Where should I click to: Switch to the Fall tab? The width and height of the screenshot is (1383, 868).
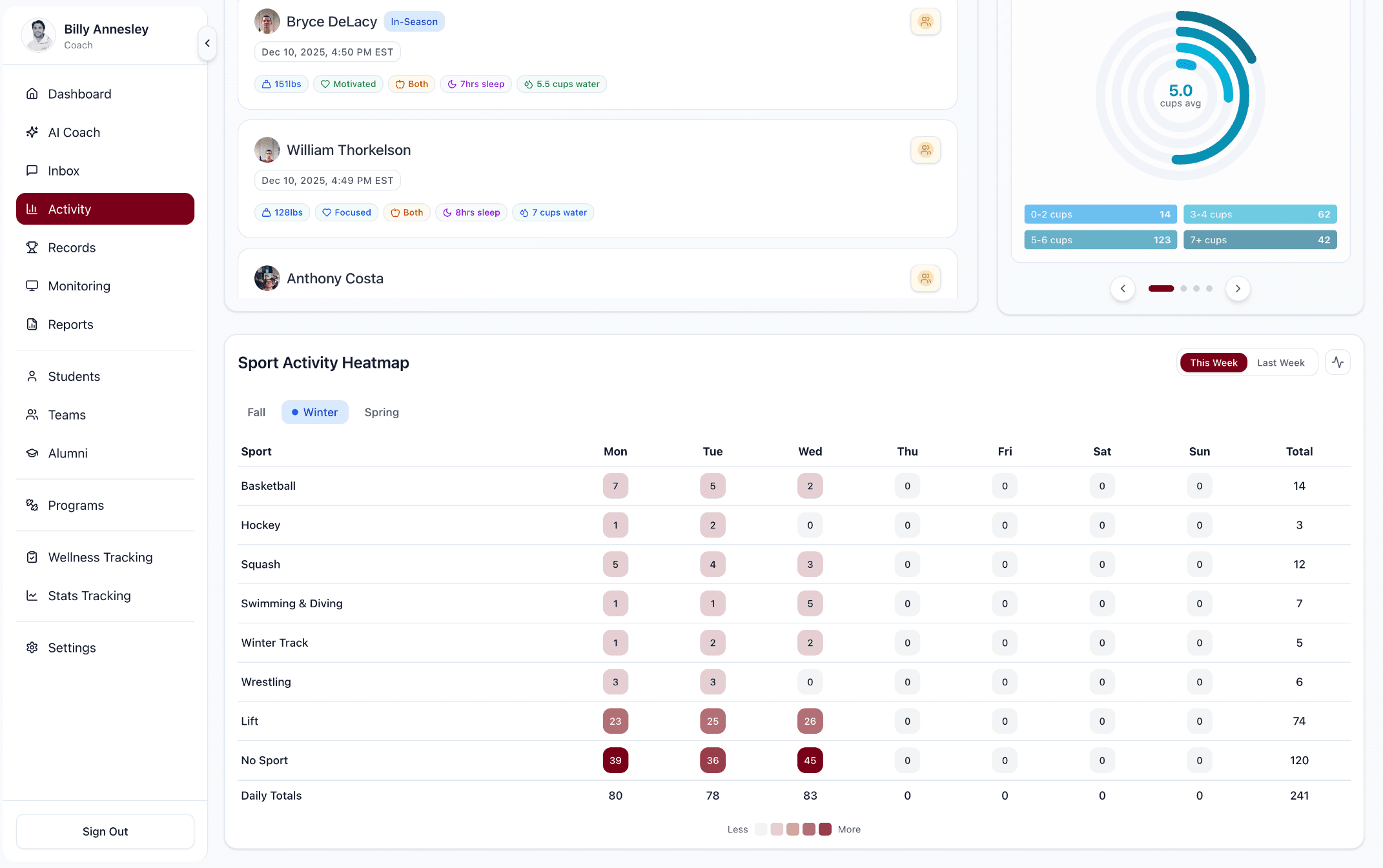pyautogui.click(x=256, y=412)
